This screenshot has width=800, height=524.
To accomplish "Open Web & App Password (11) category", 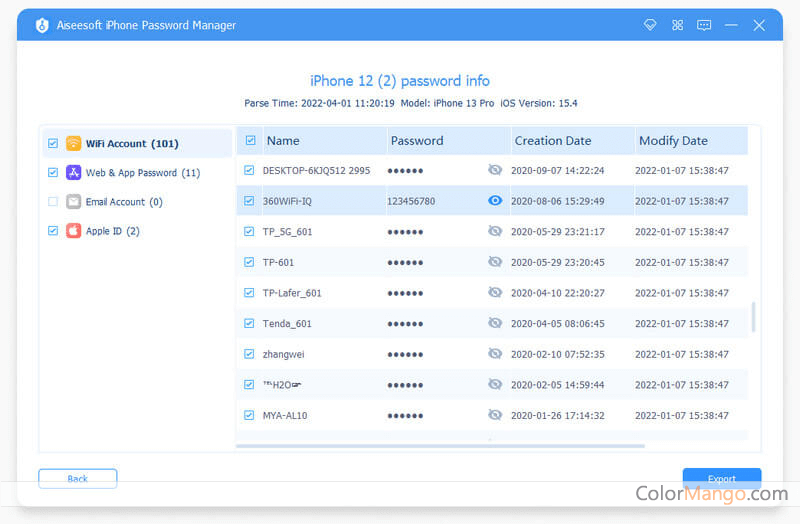I will (x=142, y=173).
